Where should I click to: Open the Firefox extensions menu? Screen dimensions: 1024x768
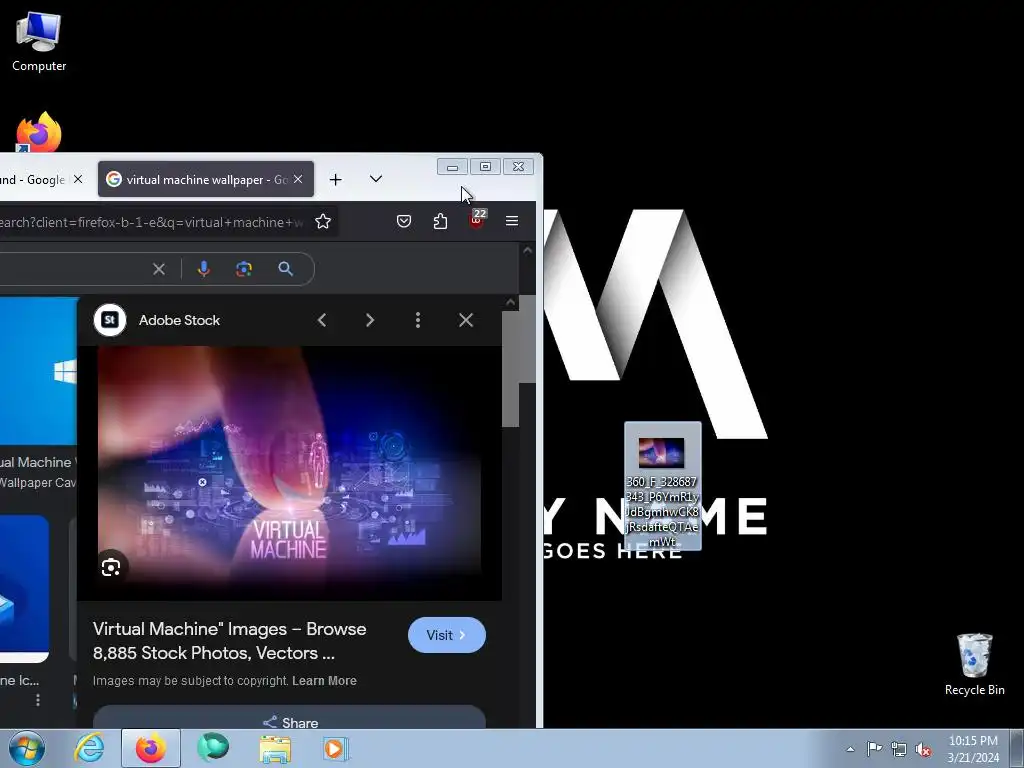[x=440, y=221]
